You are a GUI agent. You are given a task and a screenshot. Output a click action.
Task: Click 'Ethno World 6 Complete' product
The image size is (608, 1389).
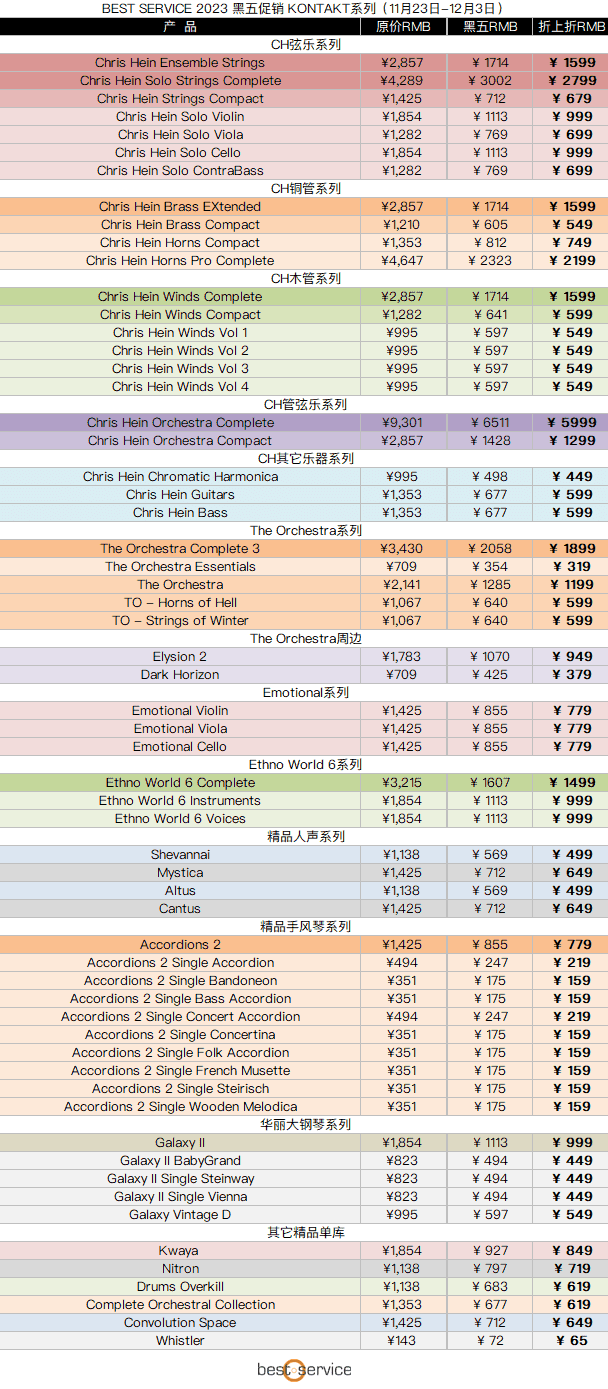tap(180, 783)
